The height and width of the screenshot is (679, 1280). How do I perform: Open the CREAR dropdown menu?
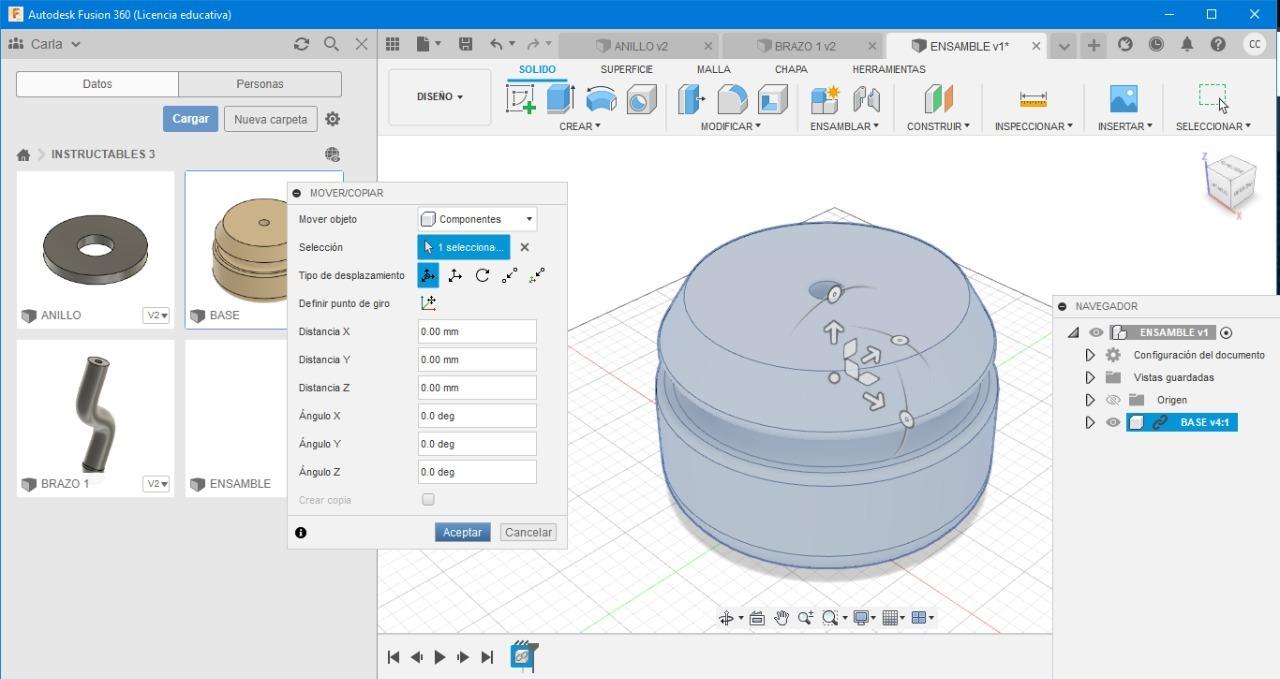coord(580,126)
